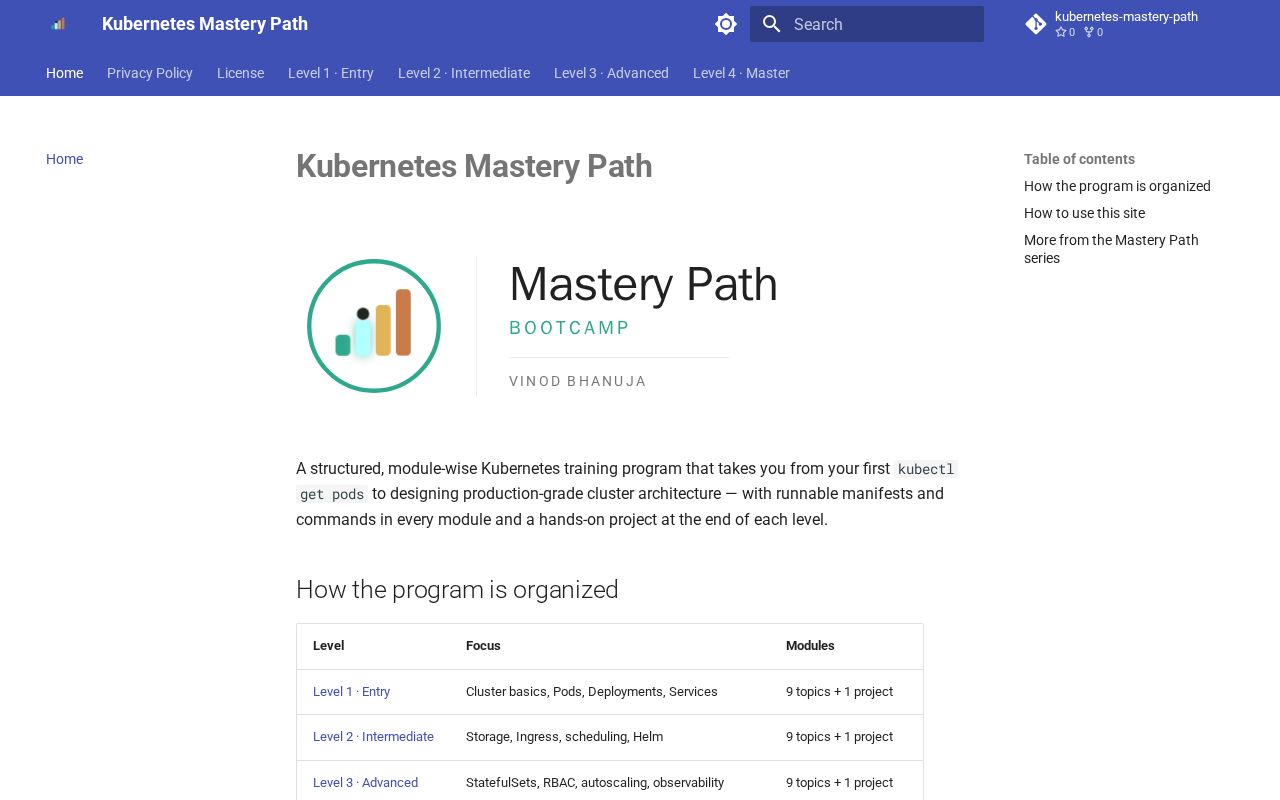The width and height of the screenshot is (1280, 800).
Task: Focus the Search input field
Action: [867, 24]
